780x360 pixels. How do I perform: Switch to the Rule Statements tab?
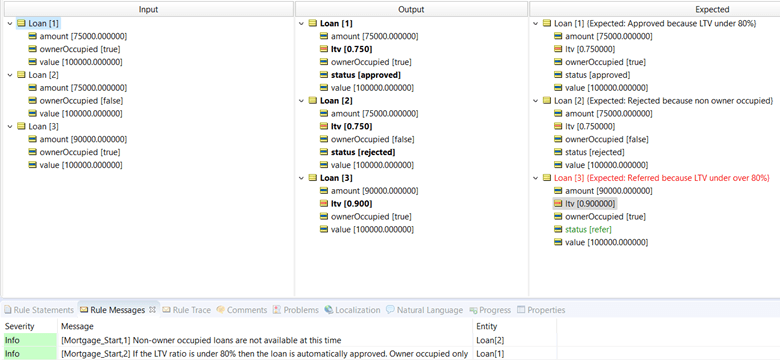39,310
